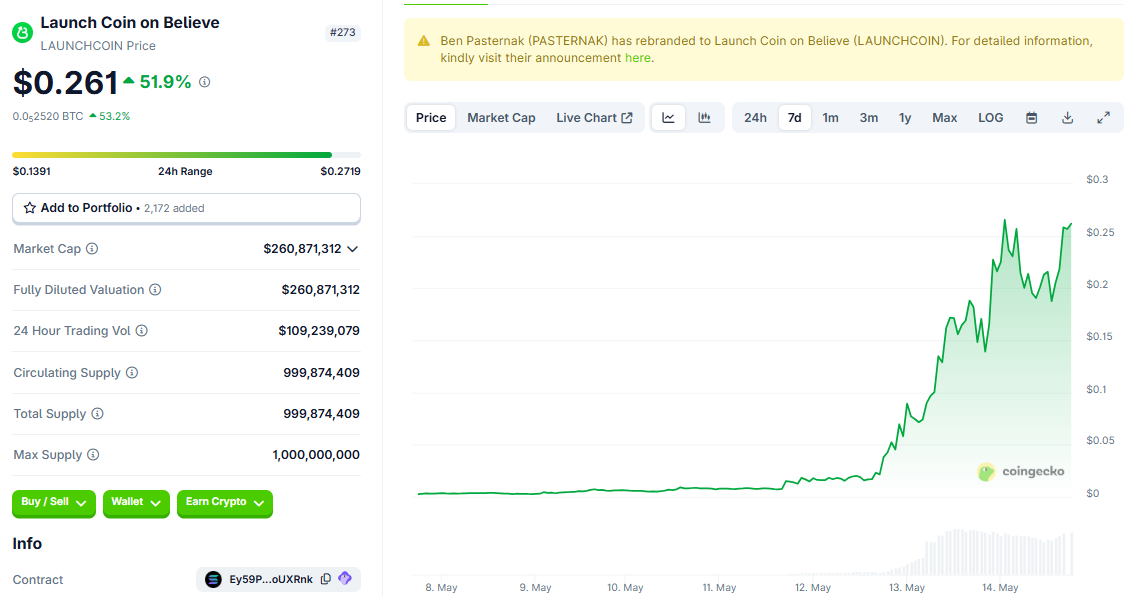
Task: Click the $0.1391 24h low
Action: 32,171
